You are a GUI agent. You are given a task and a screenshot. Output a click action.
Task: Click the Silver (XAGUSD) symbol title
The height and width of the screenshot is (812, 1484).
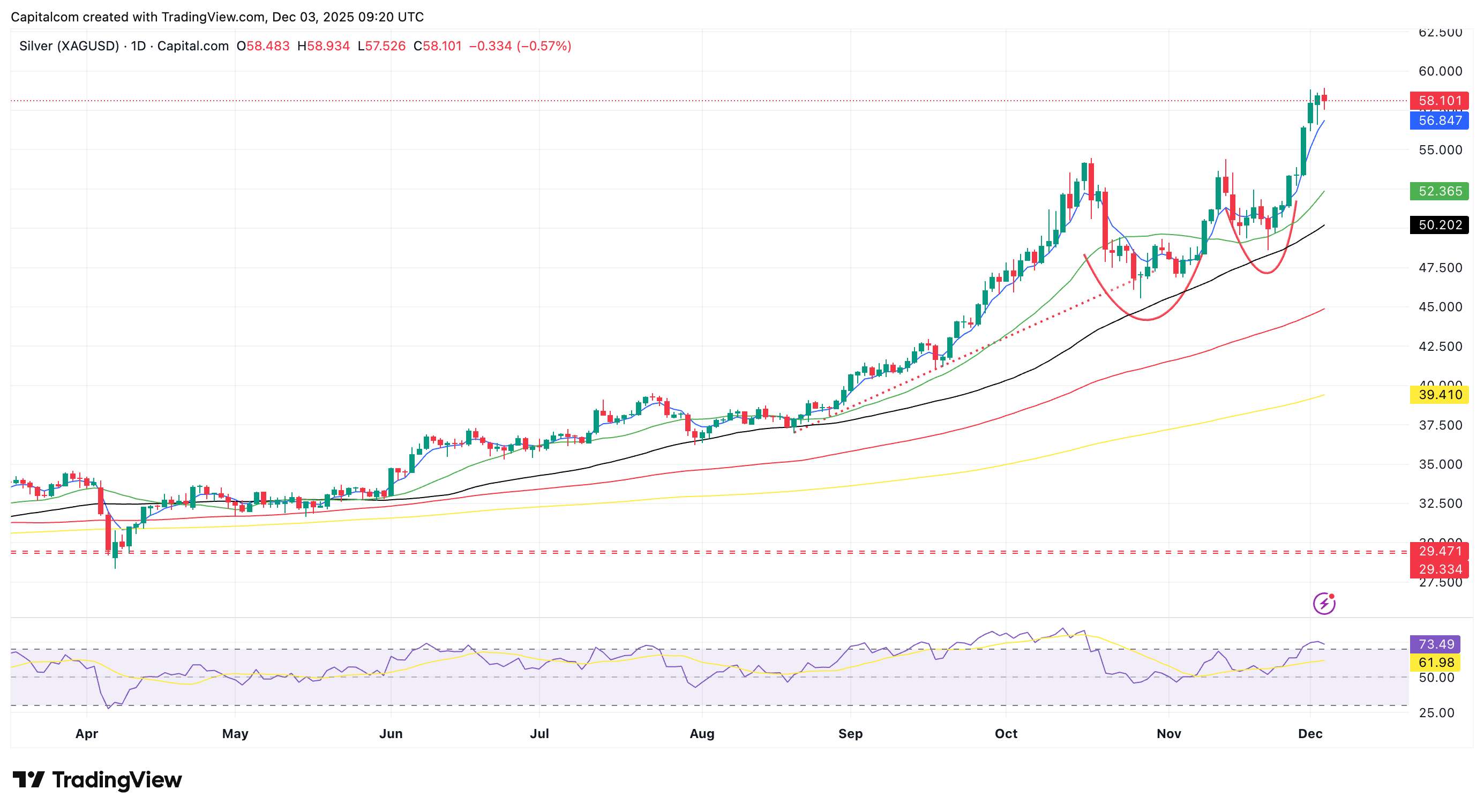pyautogui.click(x=69, y=46)
